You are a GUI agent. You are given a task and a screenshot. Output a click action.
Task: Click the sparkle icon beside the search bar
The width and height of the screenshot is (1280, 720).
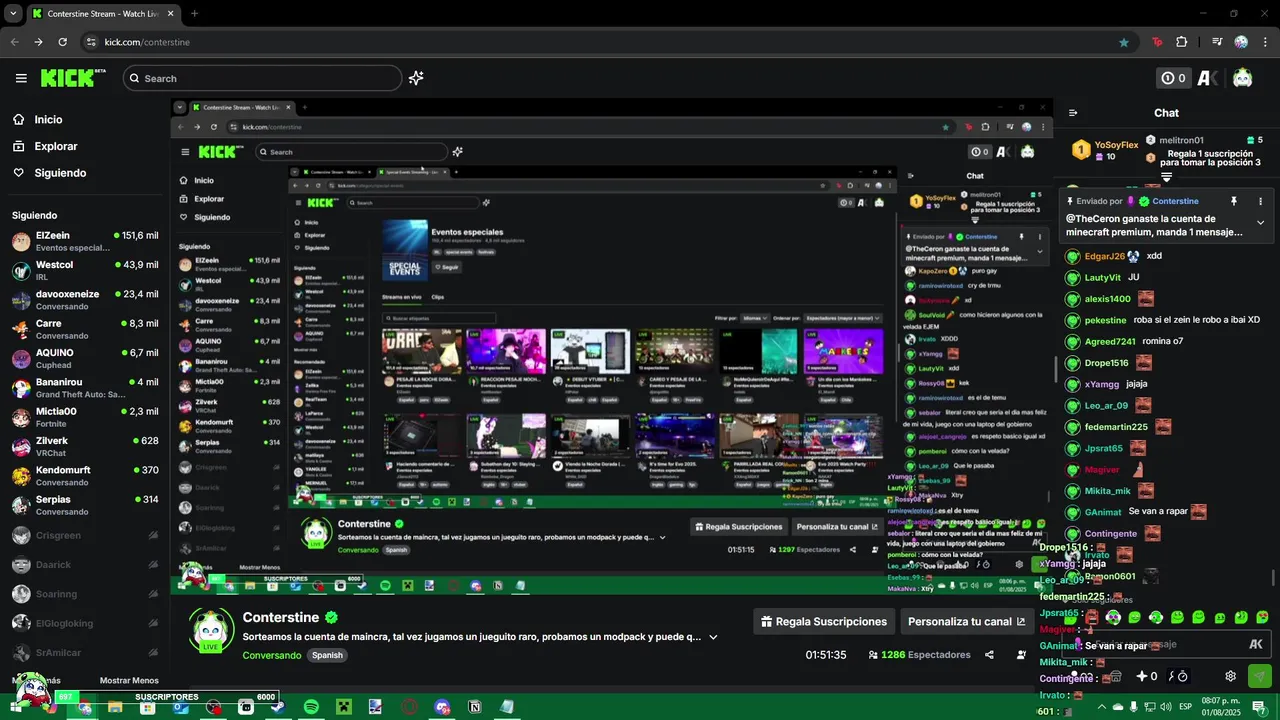[416, 78]
